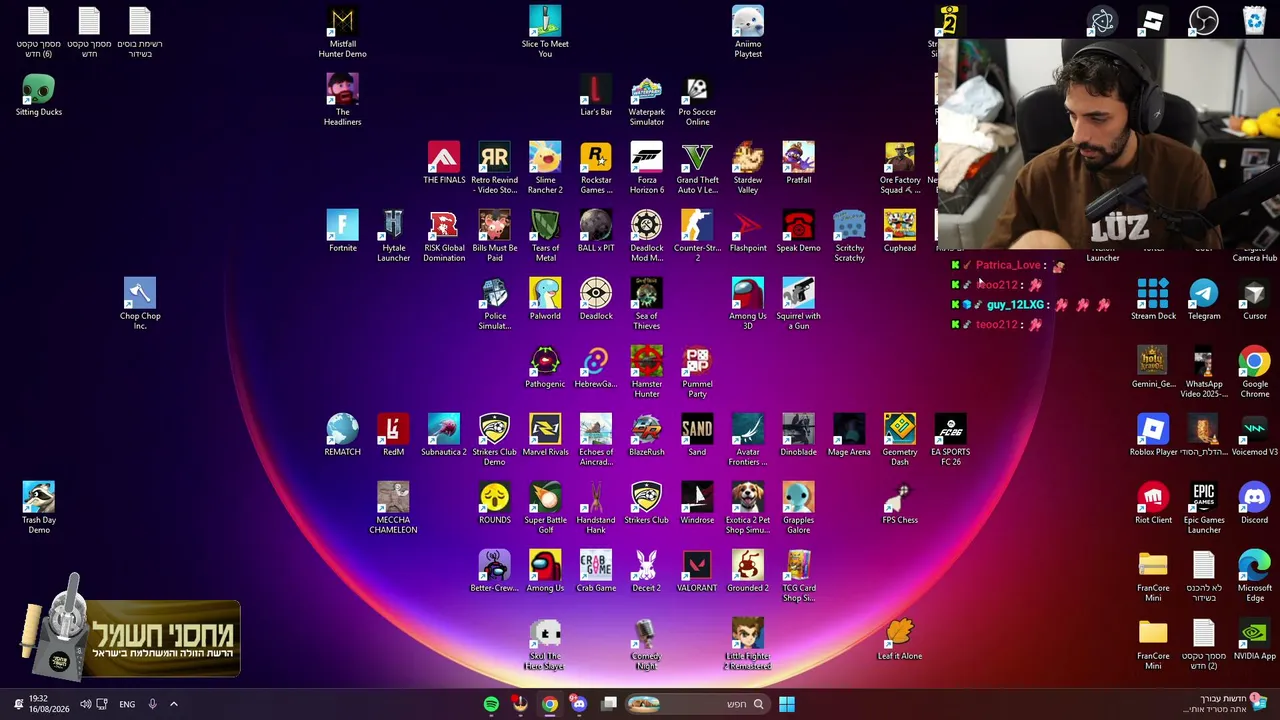Click the Google Chrome desktop shortcut
Viewport: 1280px width, 720px height.
1254,372
